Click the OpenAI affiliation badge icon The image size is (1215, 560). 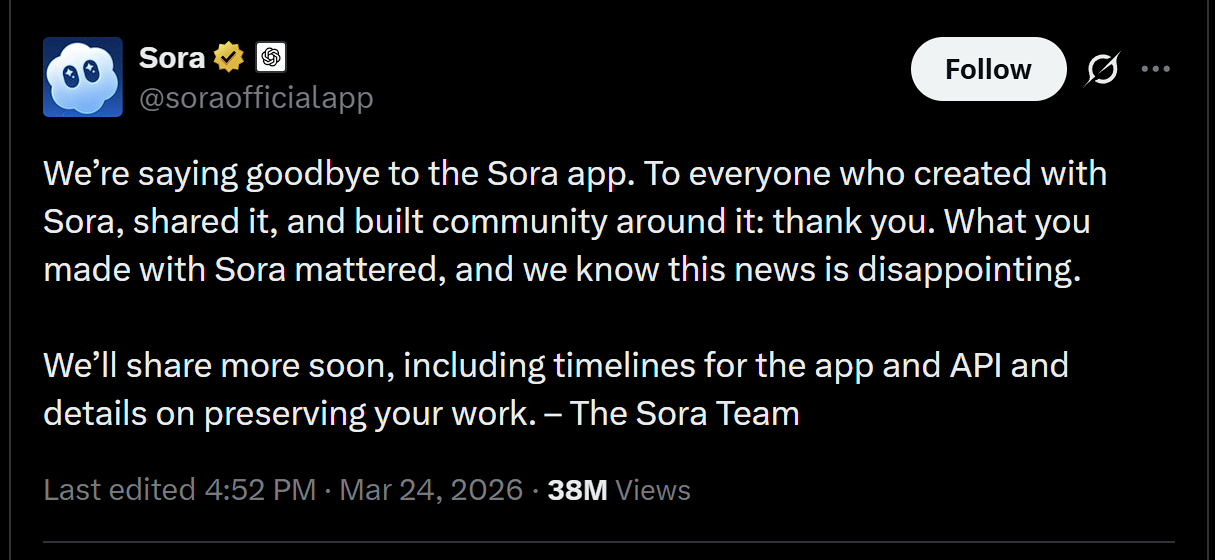click(271, 58)
